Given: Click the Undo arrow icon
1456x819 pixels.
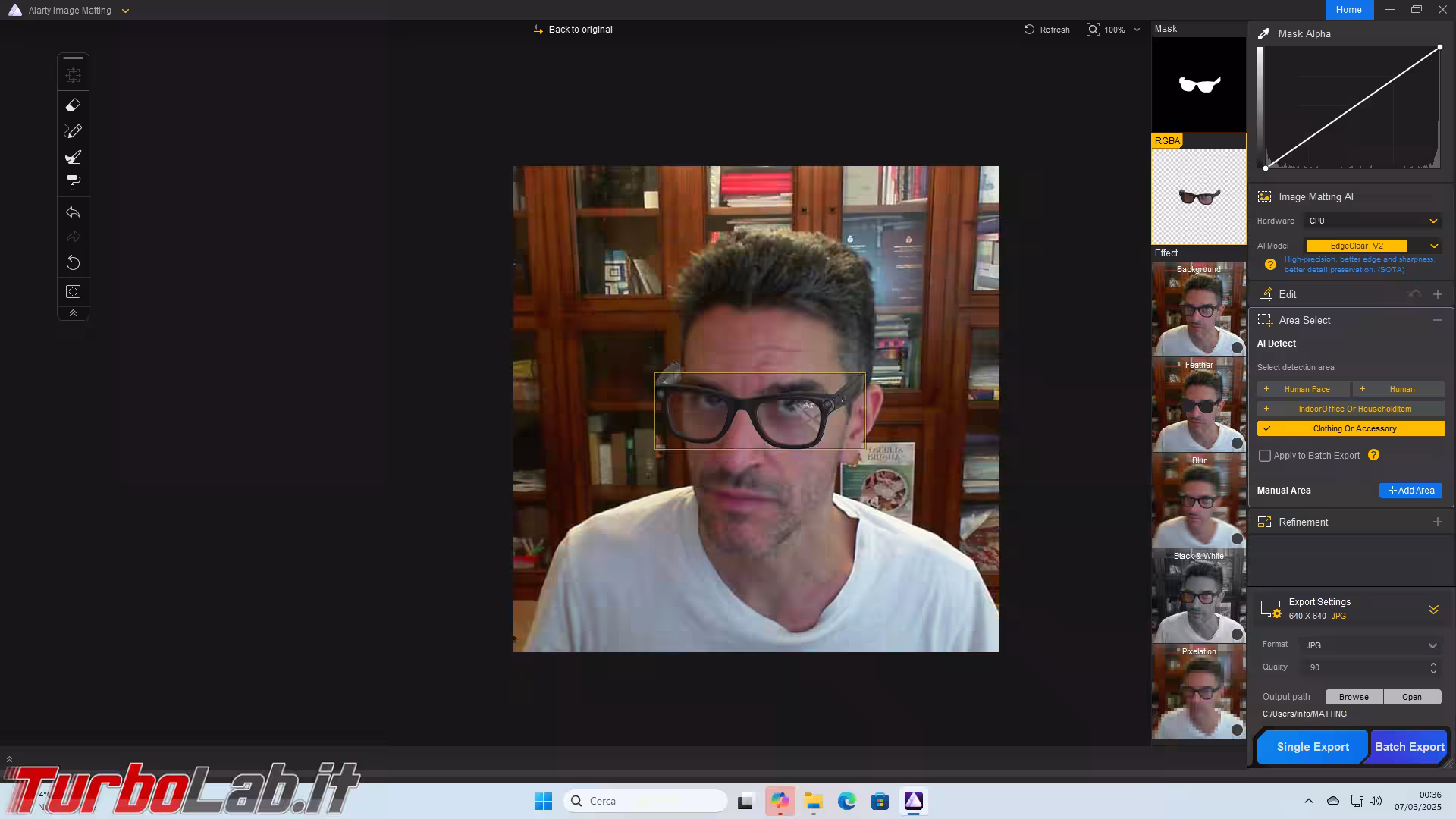Looking at the screenshot, I should (x=73, y=213).
